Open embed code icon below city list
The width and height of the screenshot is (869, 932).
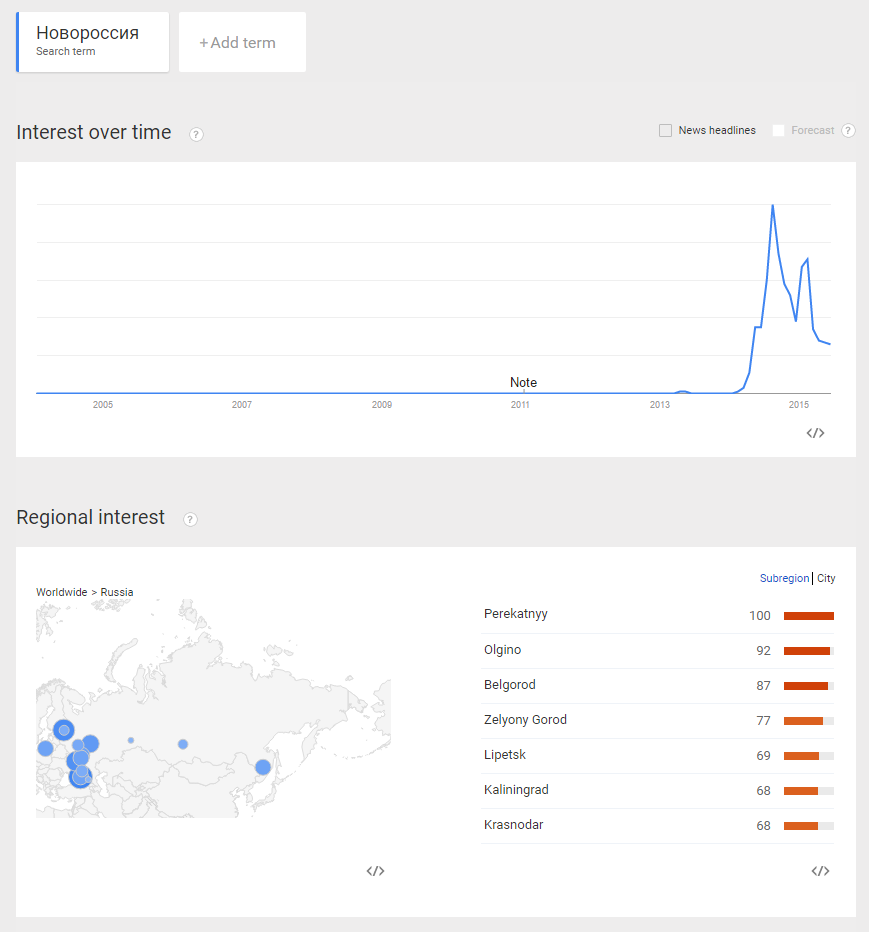(820, 871)
